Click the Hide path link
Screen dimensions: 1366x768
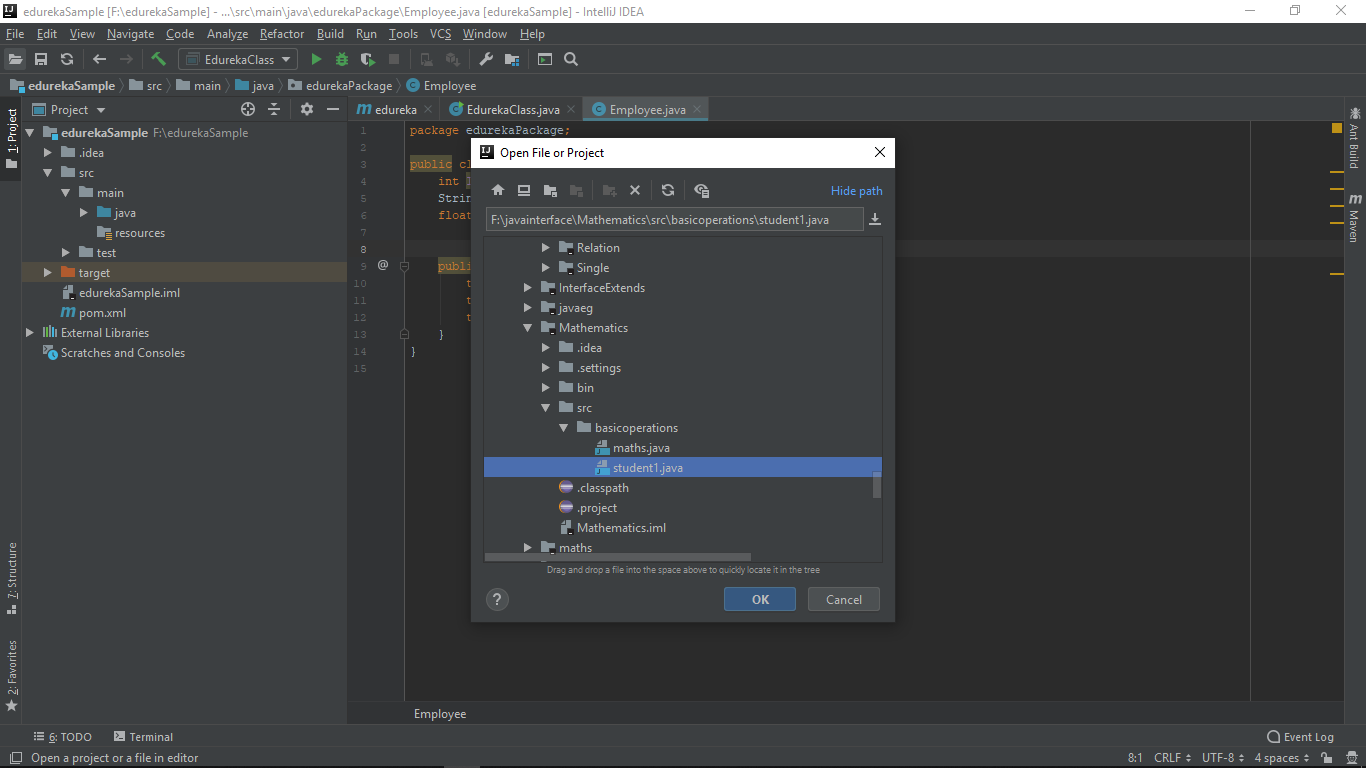857,191
